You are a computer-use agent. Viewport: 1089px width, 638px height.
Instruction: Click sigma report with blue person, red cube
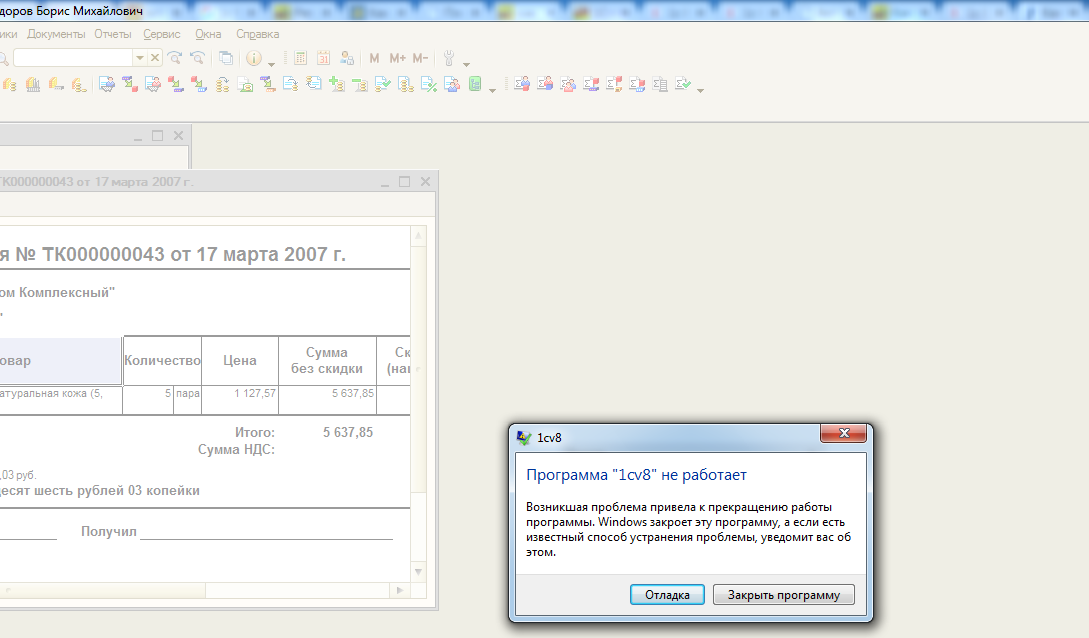(522, 85)
